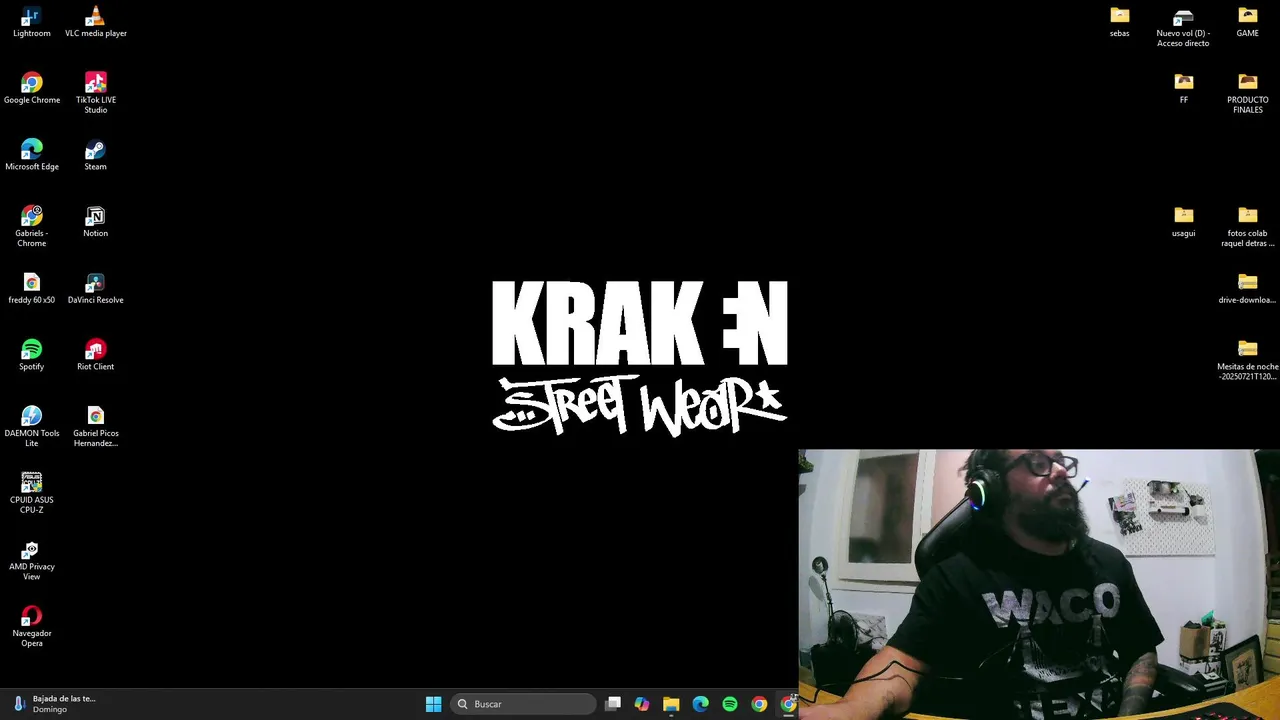Image resolution: width=1280 pixels, height=720 pixels.
Task: Select the Steam desktop shortcut
Action: [95, 155]
